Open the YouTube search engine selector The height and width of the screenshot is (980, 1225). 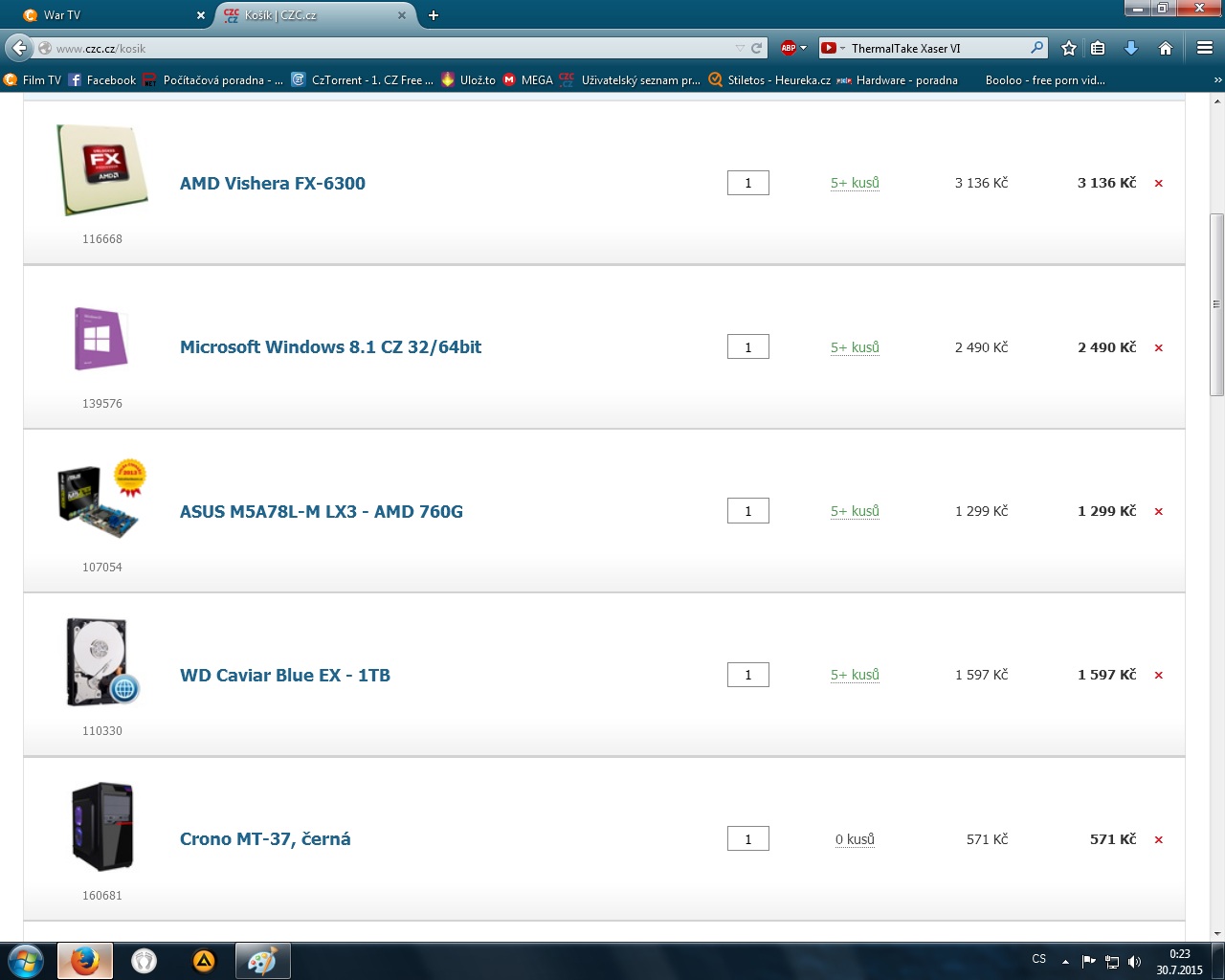833,48
